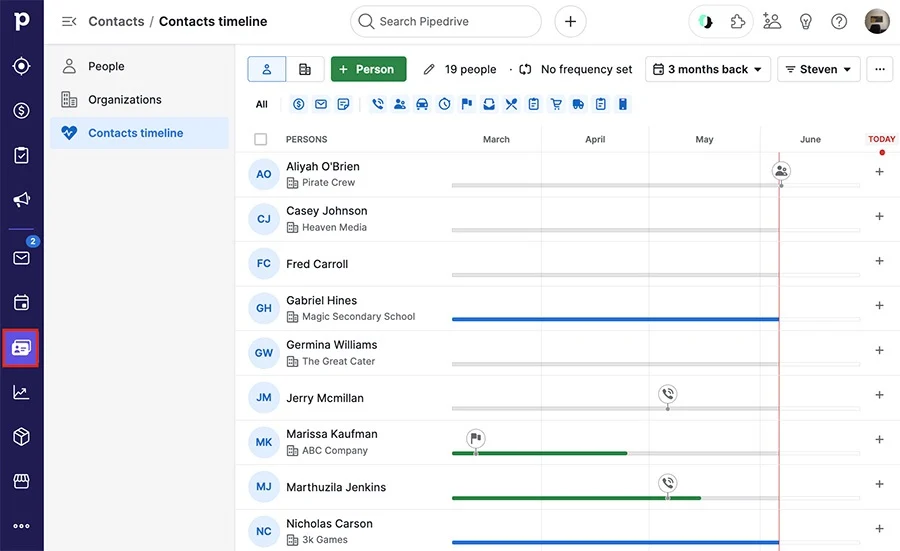Tick the select-all checkbox beside PERSONS
The width and height of the screenshot is (900, 551).
click(x=261, y=139)
